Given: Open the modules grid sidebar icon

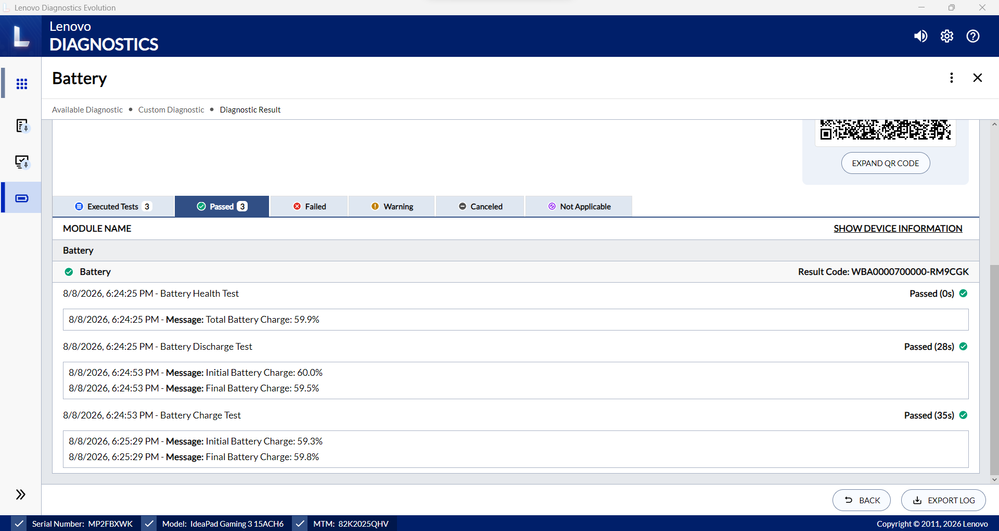Looking at the screenshot, I should tap(22, 84).
